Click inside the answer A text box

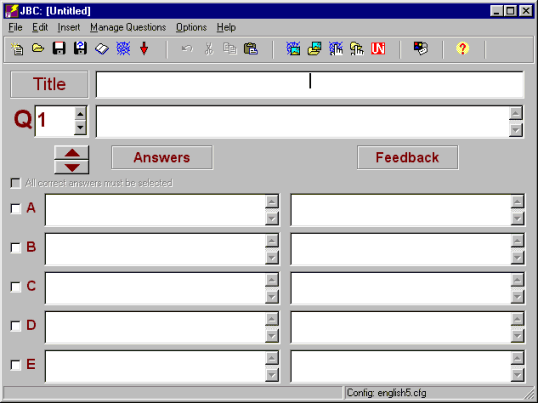pyautogui.click(x=155, y=210)
